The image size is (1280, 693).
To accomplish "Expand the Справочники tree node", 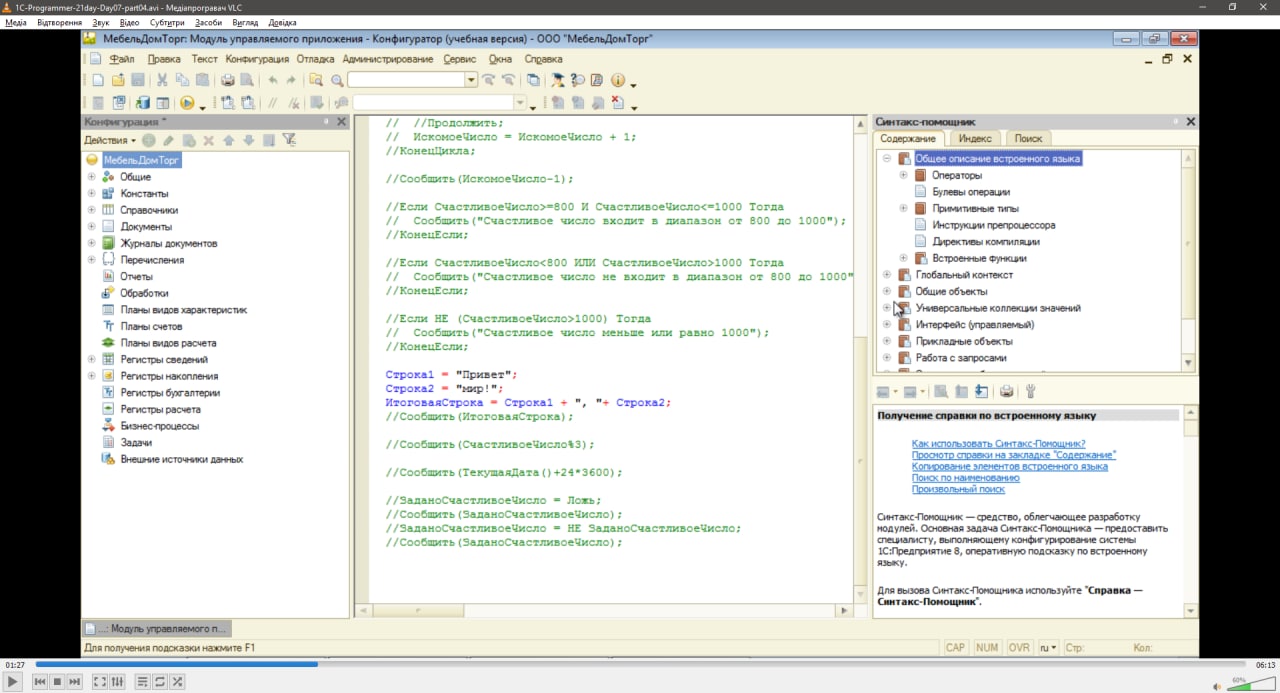I will [92, 210].
